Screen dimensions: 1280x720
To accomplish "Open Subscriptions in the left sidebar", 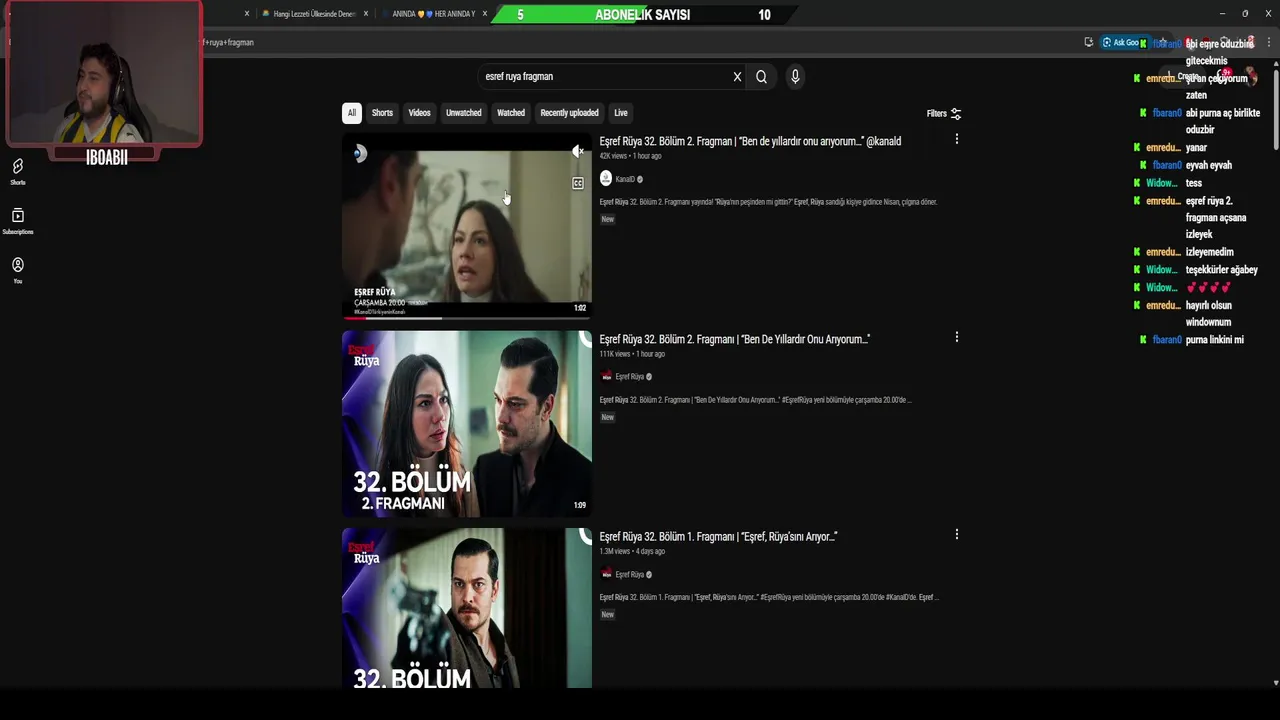I will [18, 221].
